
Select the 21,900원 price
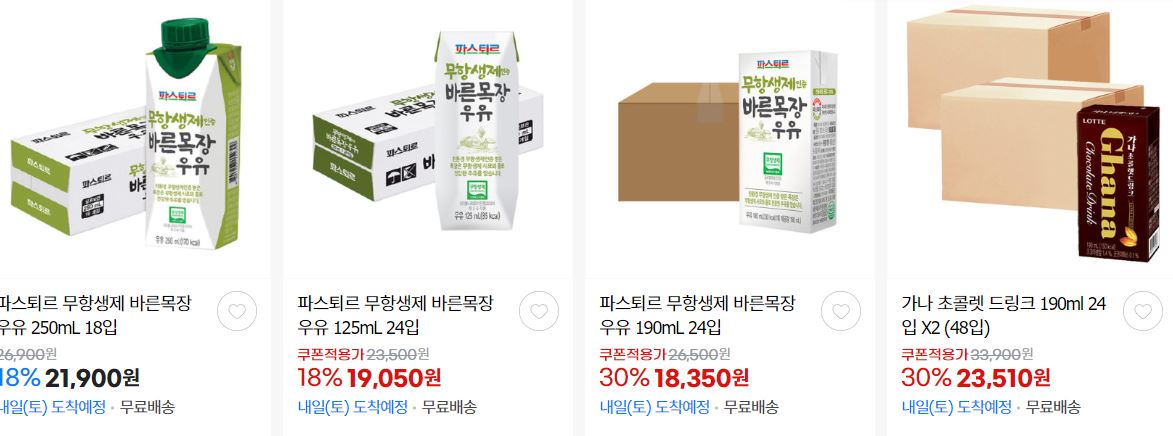click(x=92, y=378)
